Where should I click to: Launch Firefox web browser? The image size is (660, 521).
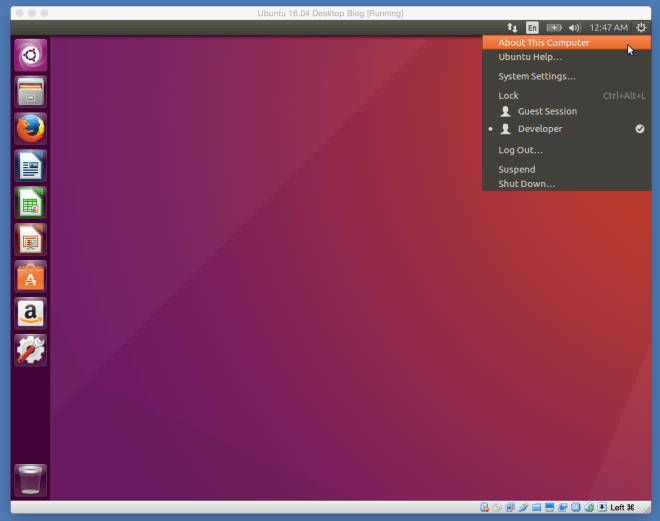(x=30, y=129)
